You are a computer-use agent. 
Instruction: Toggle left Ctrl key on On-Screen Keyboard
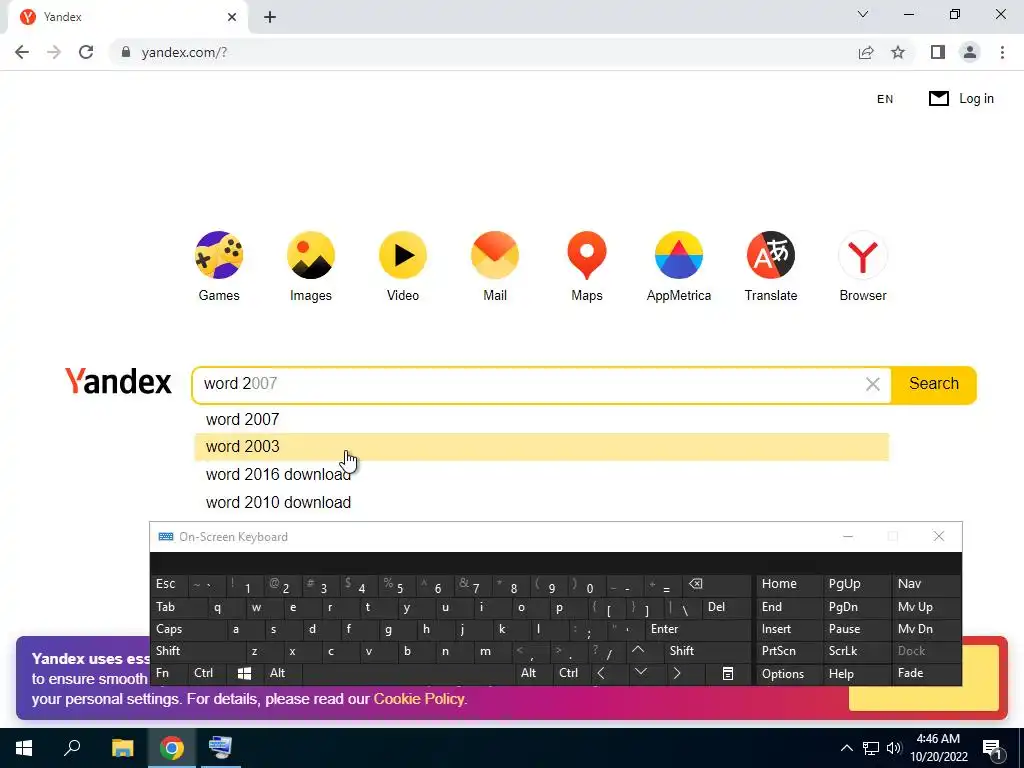207,673
